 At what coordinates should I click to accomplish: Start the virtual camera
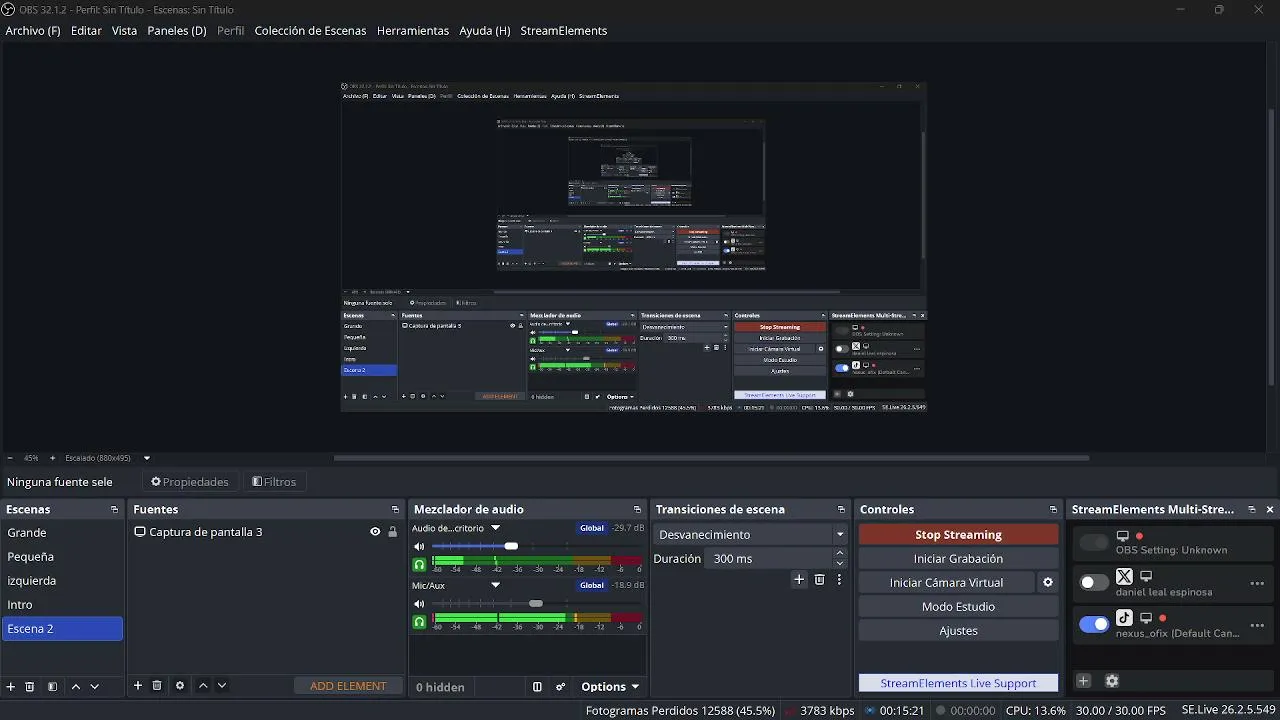pos(947,583)
